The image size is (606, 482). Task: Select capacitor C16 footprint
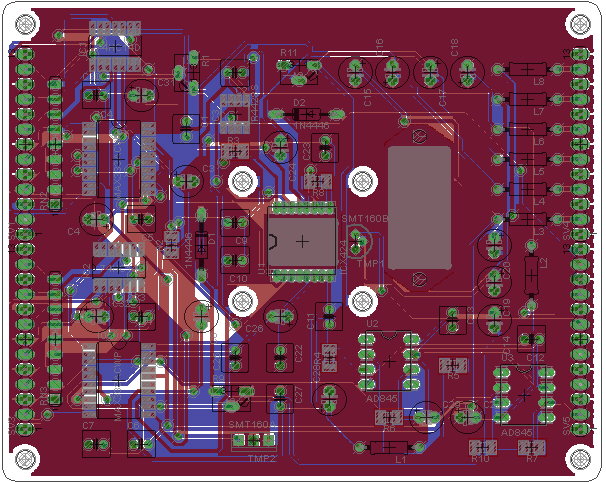[x=392, y=72]
